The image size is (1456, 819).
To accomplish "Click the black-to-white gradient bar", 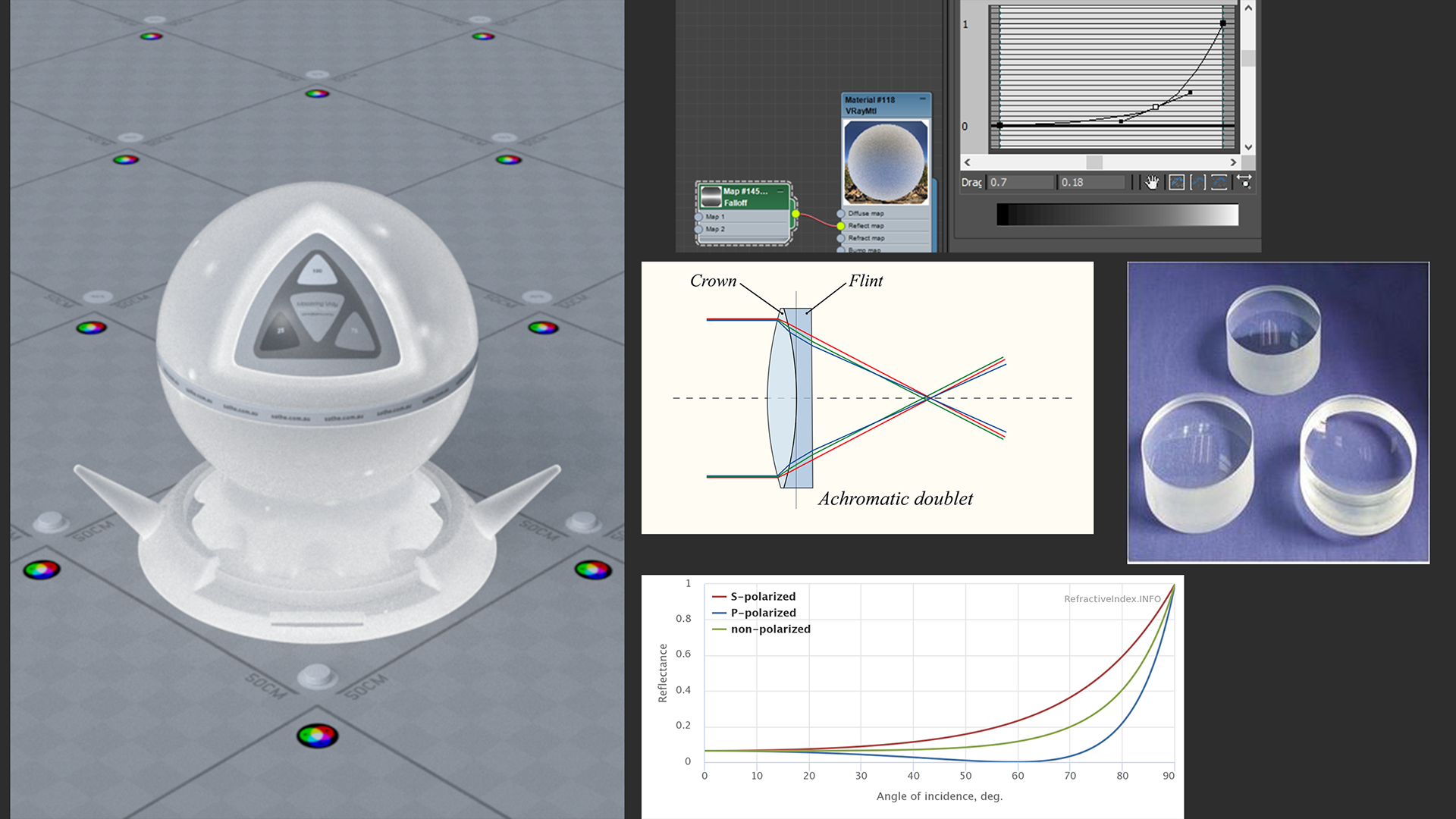I will point(1117,215).
